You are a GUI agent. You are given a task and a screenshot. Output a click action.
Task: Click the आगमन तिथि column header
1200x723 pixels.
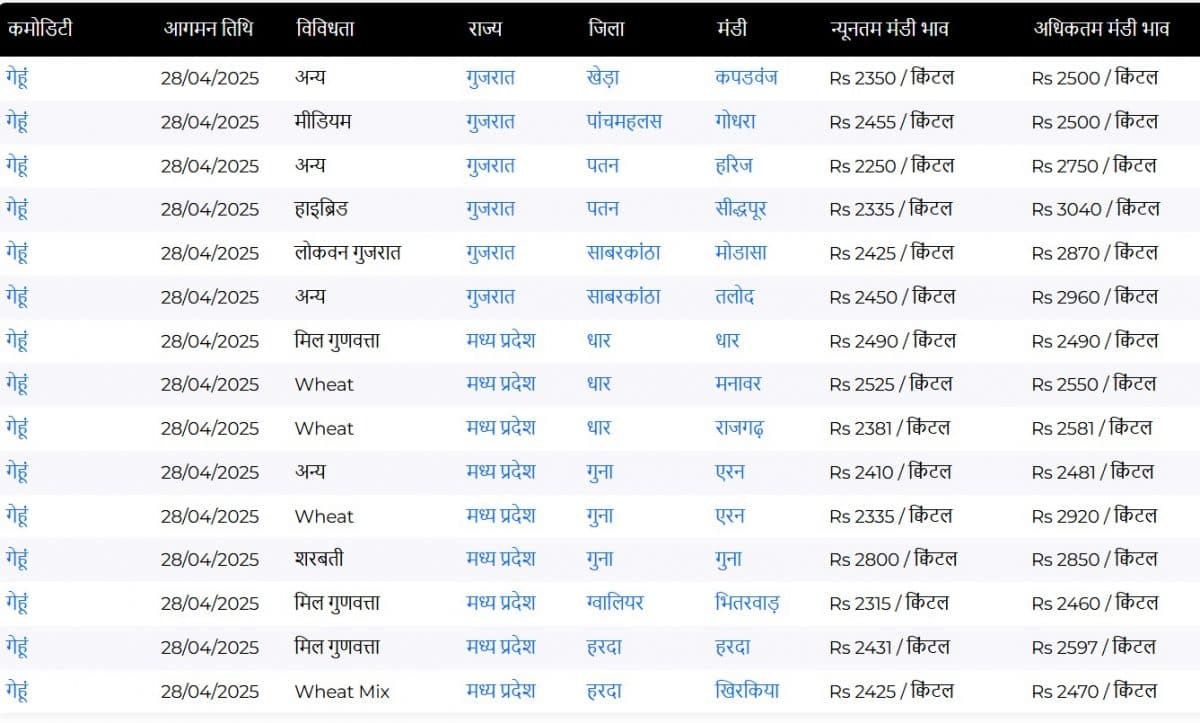pos(208,28)
